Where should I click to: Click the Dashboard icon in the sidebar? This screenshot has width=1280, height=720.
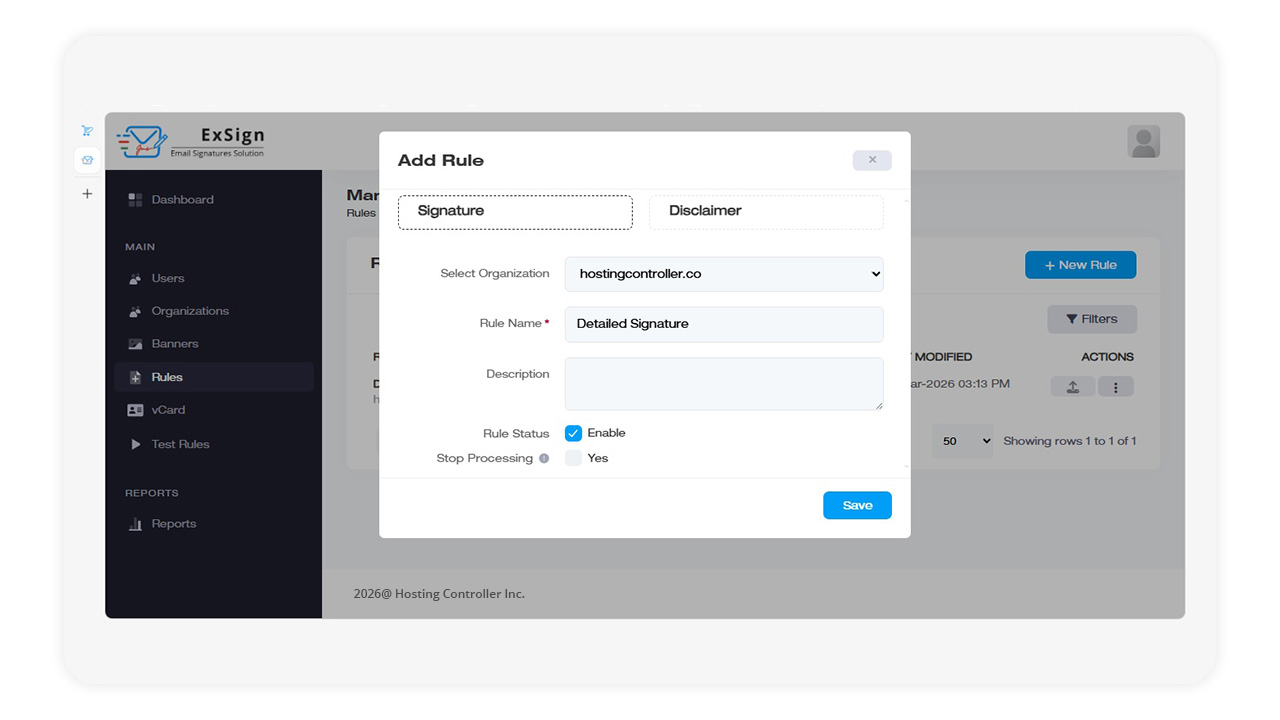(135, 200)
